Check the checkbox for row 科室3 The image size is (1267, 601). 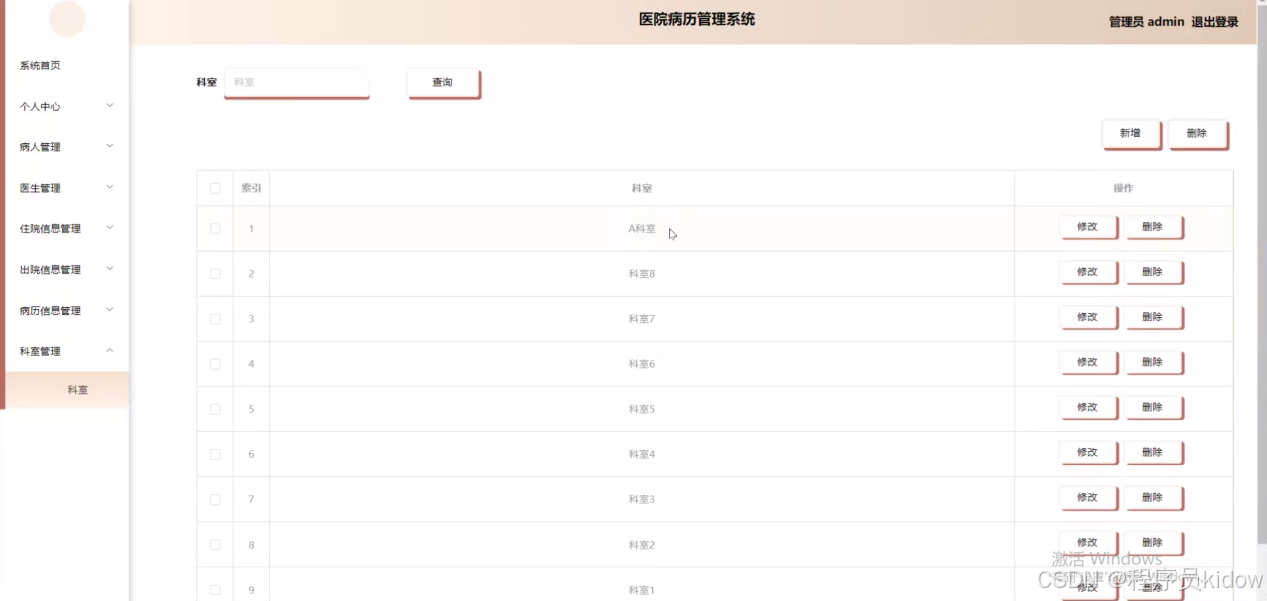pos(215,499)
